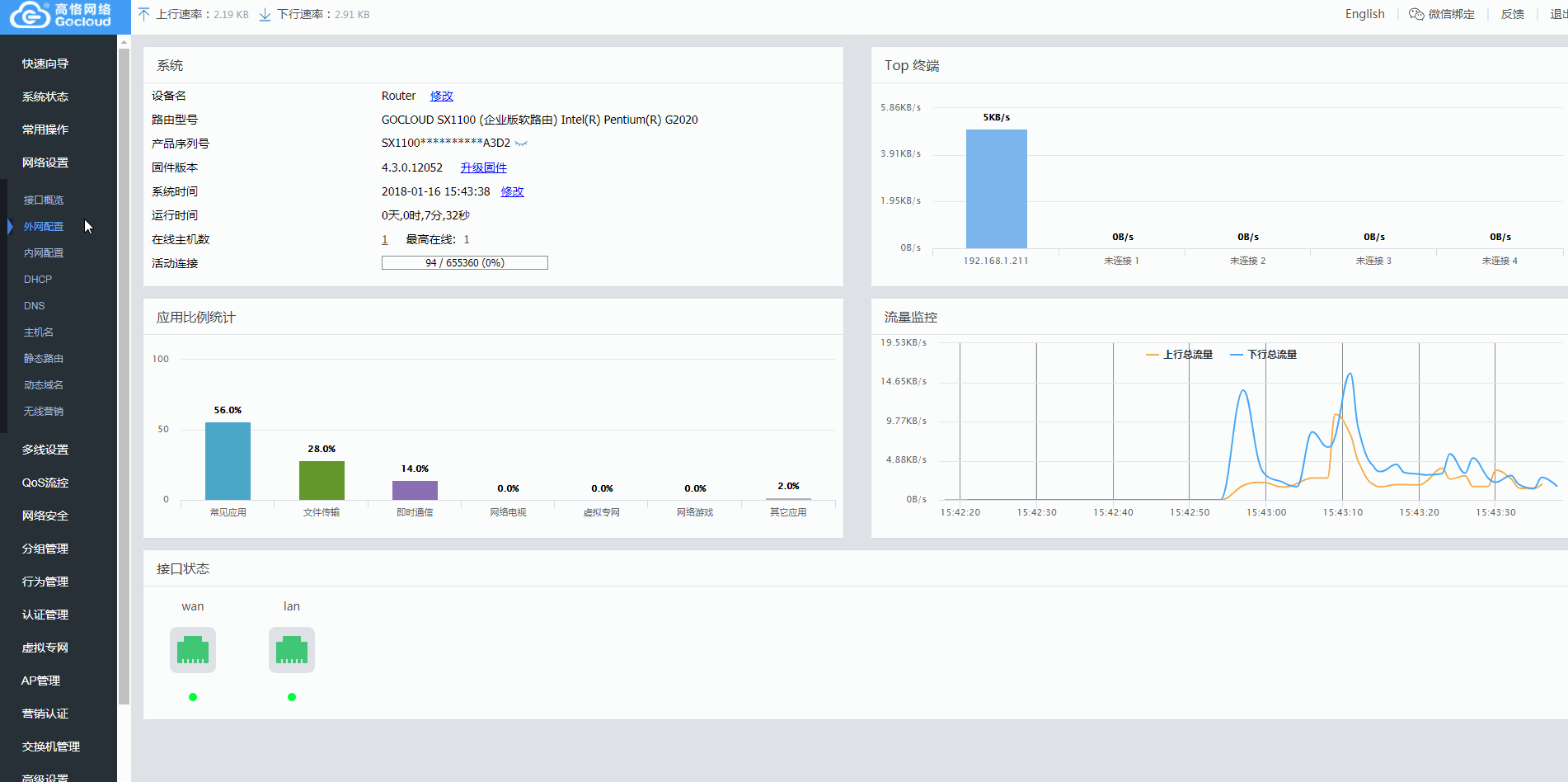
Task: Open the 外网配置 submenu item
Action: coord(44,226)
